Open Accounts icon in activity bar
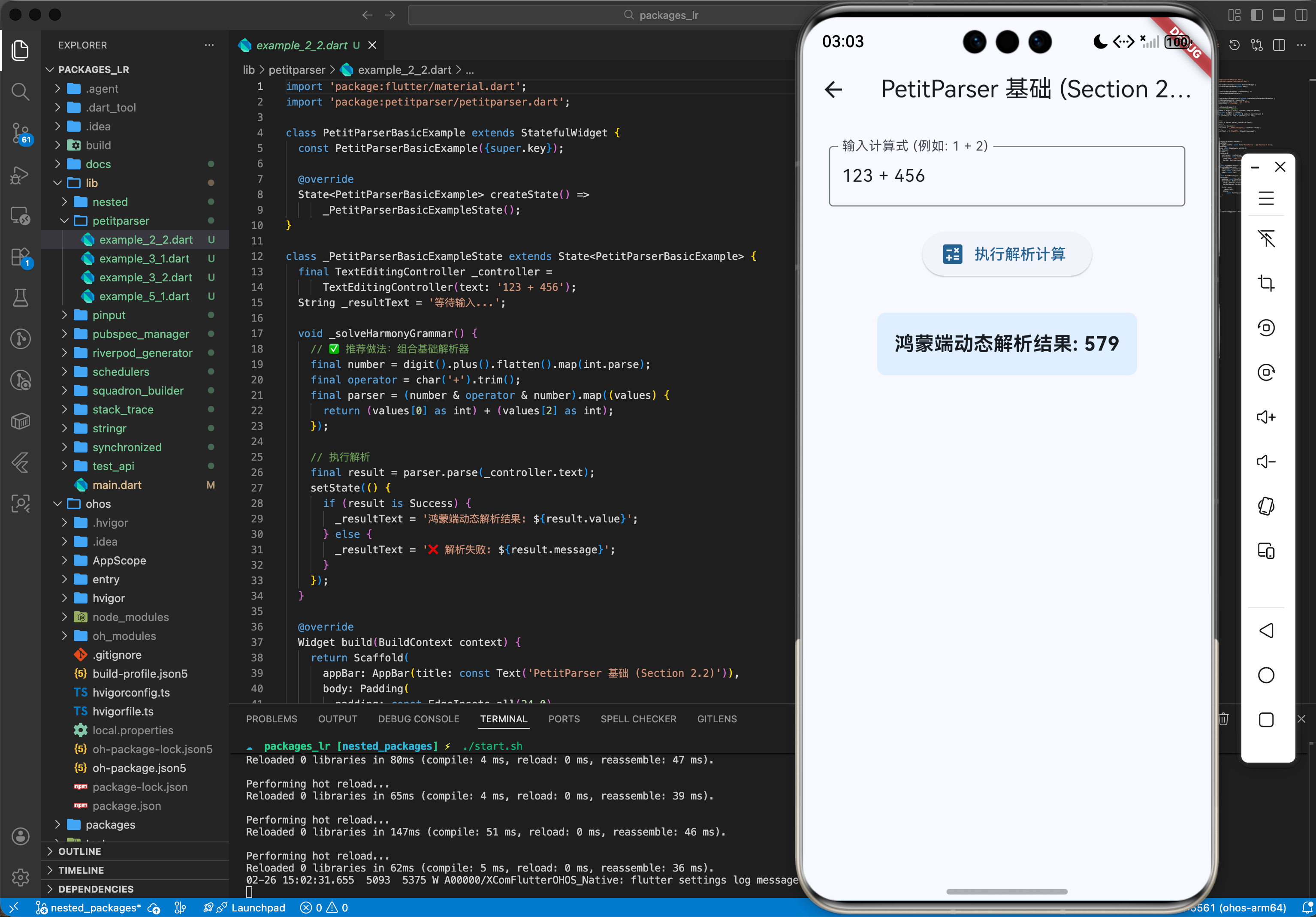 coord(21,836)
